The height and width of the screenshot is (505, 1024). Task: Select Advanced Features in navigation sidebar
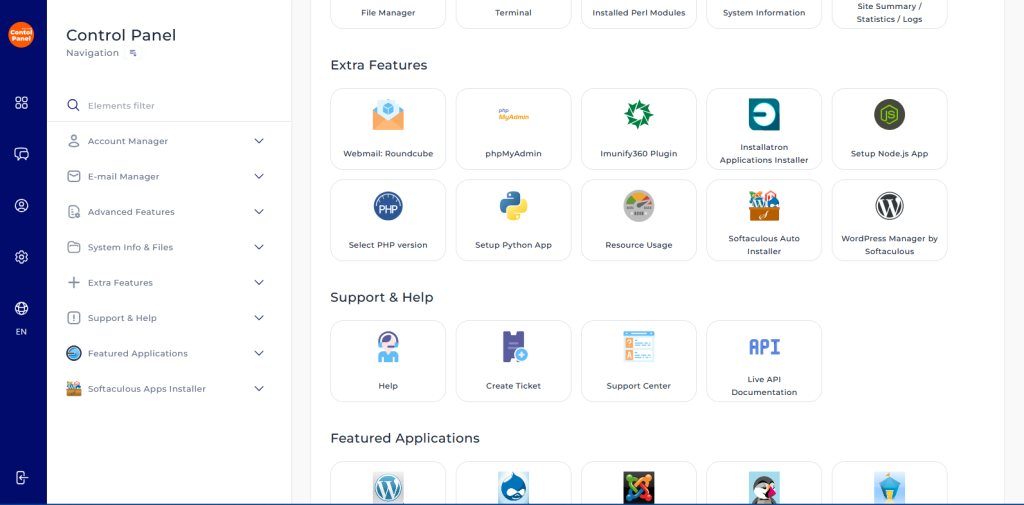(131, 212)
